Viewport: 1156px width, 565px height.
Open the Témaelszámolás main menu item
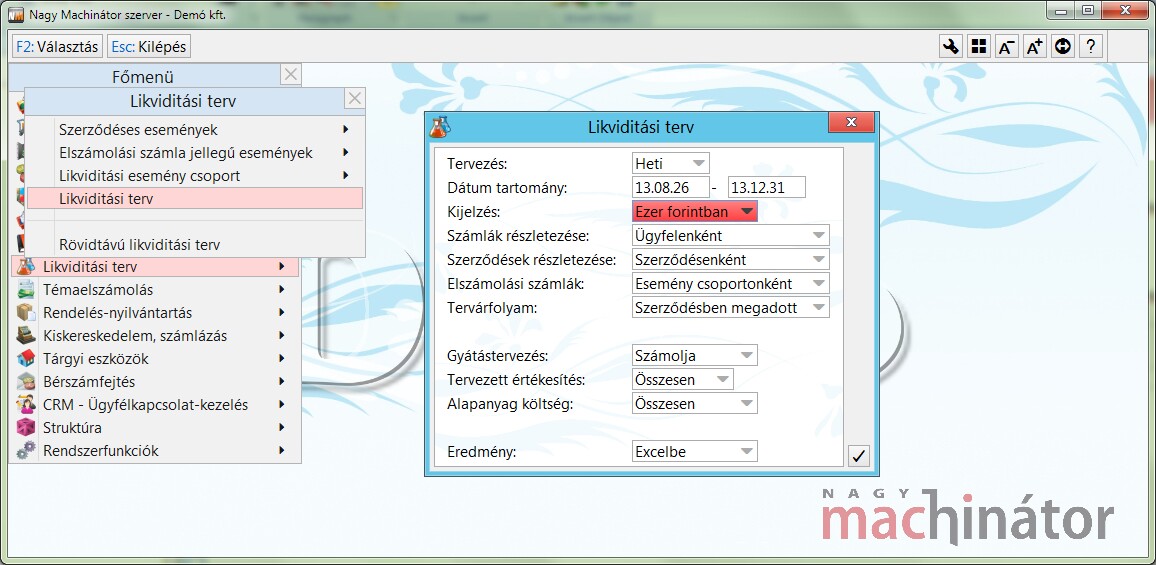tap(155, 290)
